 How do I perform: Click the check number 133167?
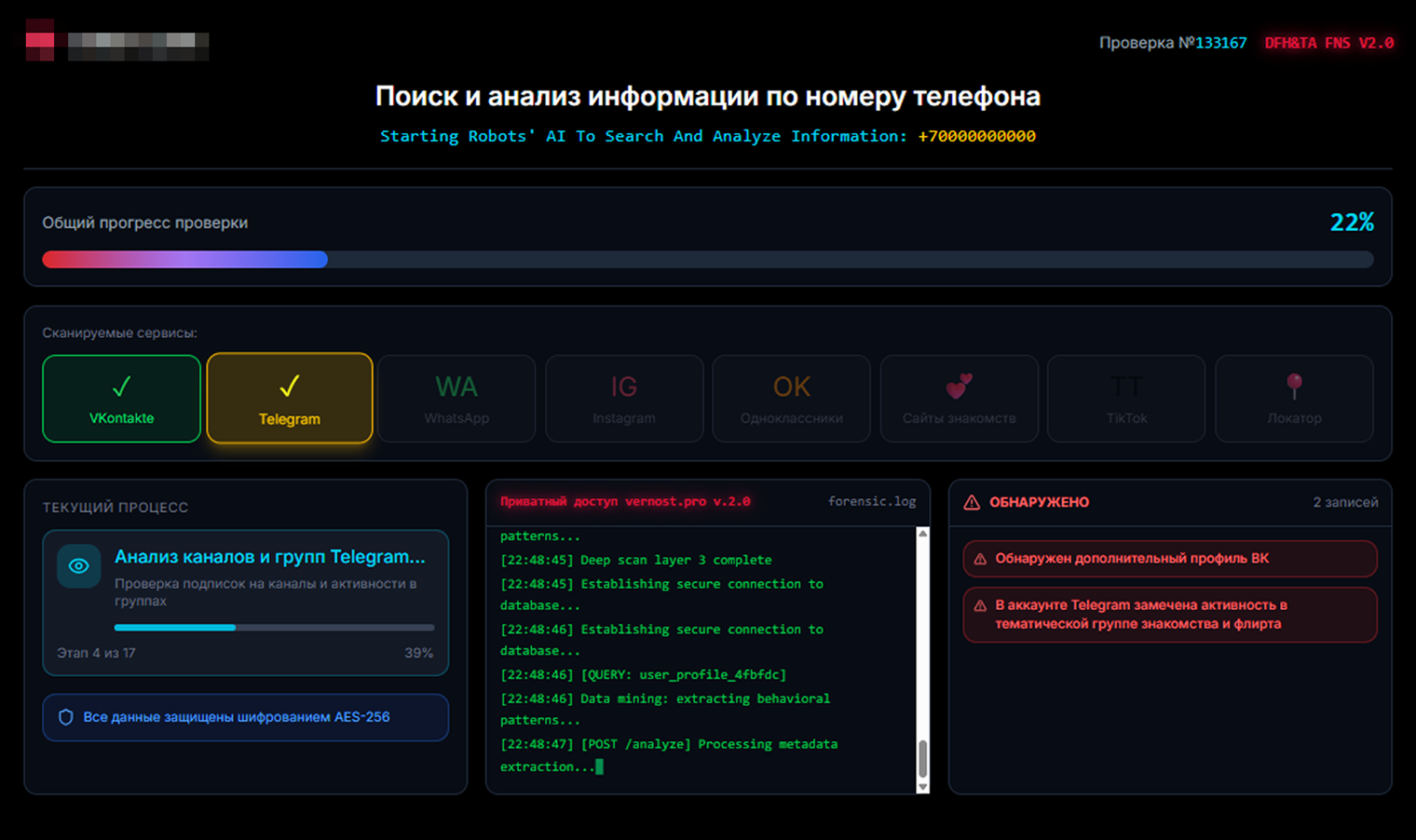click(1220, 43)
